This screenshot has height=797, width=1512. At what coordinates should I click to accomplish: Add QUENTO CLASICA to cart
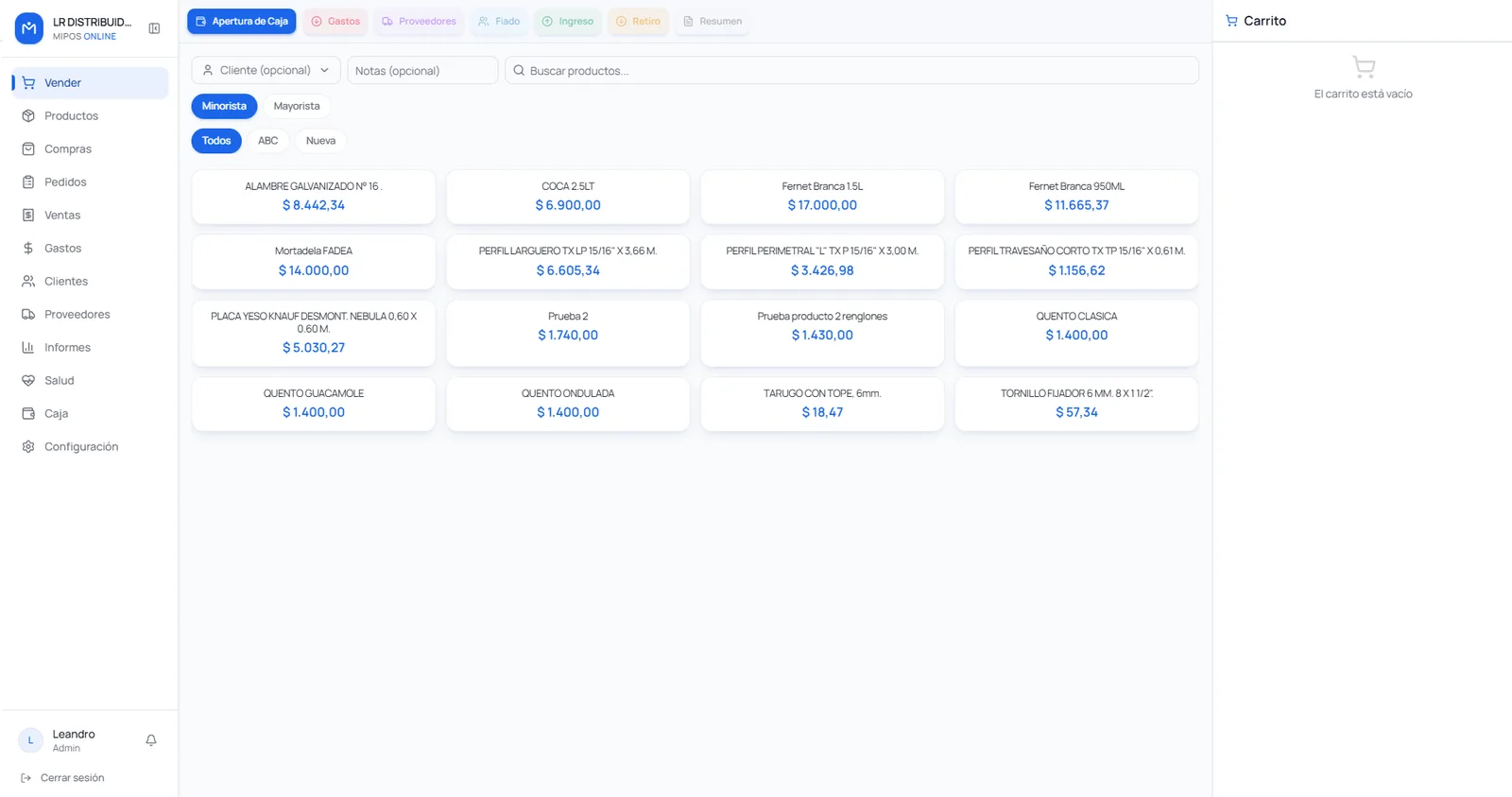1076,333
